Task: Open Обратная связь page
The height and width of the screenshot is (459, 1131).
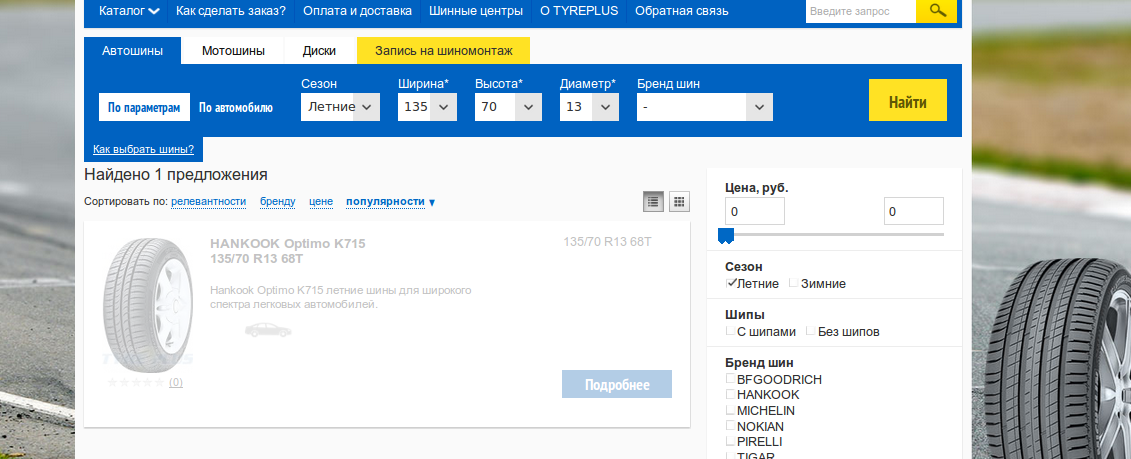Action: [682, 11]
